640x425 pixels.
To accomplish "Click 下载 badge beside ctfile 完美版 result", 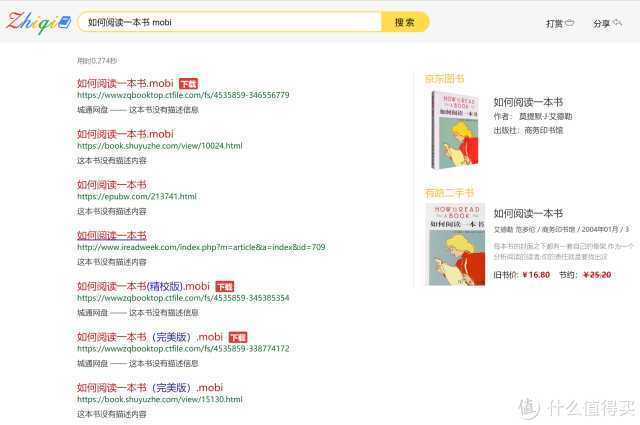I will 237,338.
